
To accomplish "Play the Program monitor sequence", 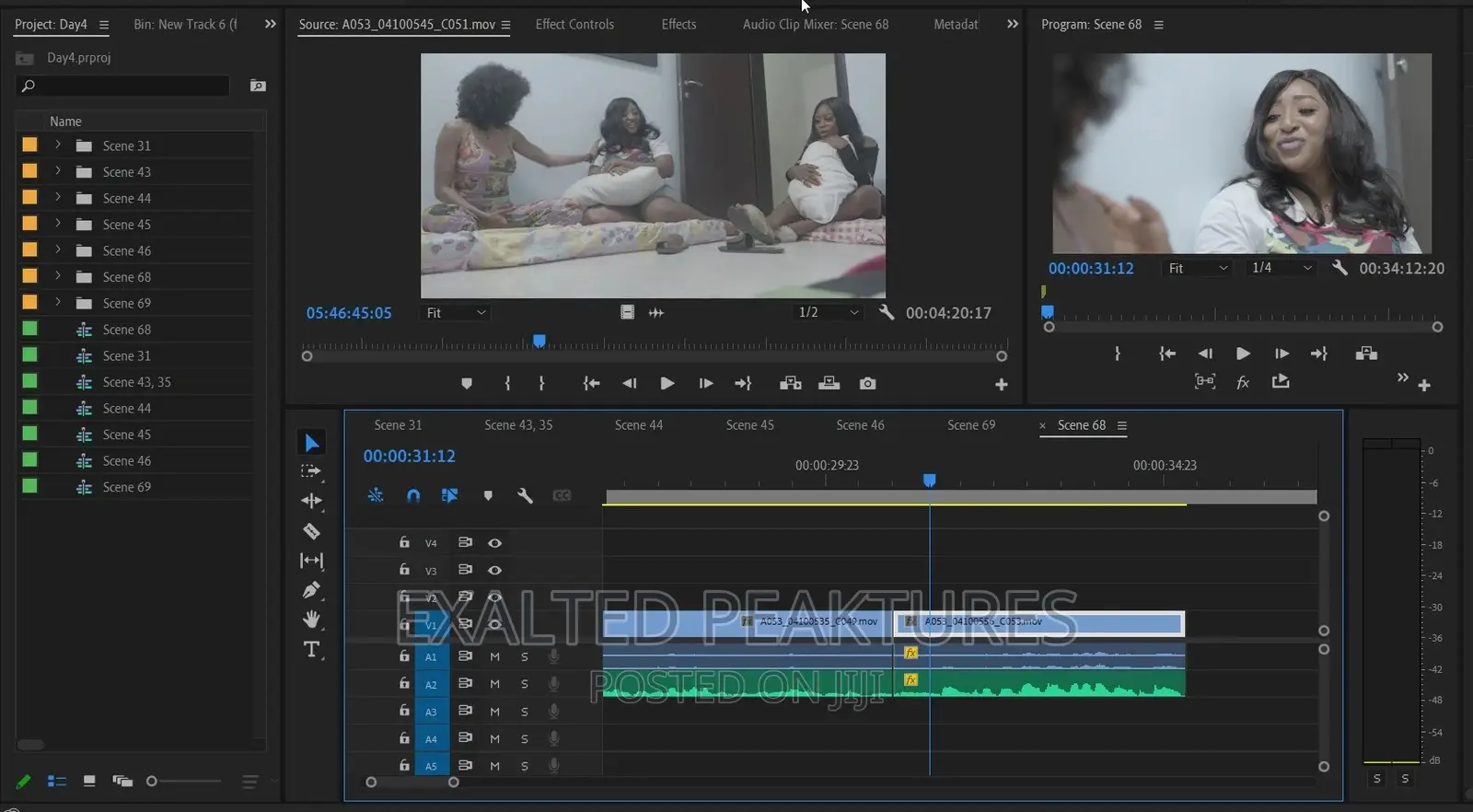I will 1243,354.
